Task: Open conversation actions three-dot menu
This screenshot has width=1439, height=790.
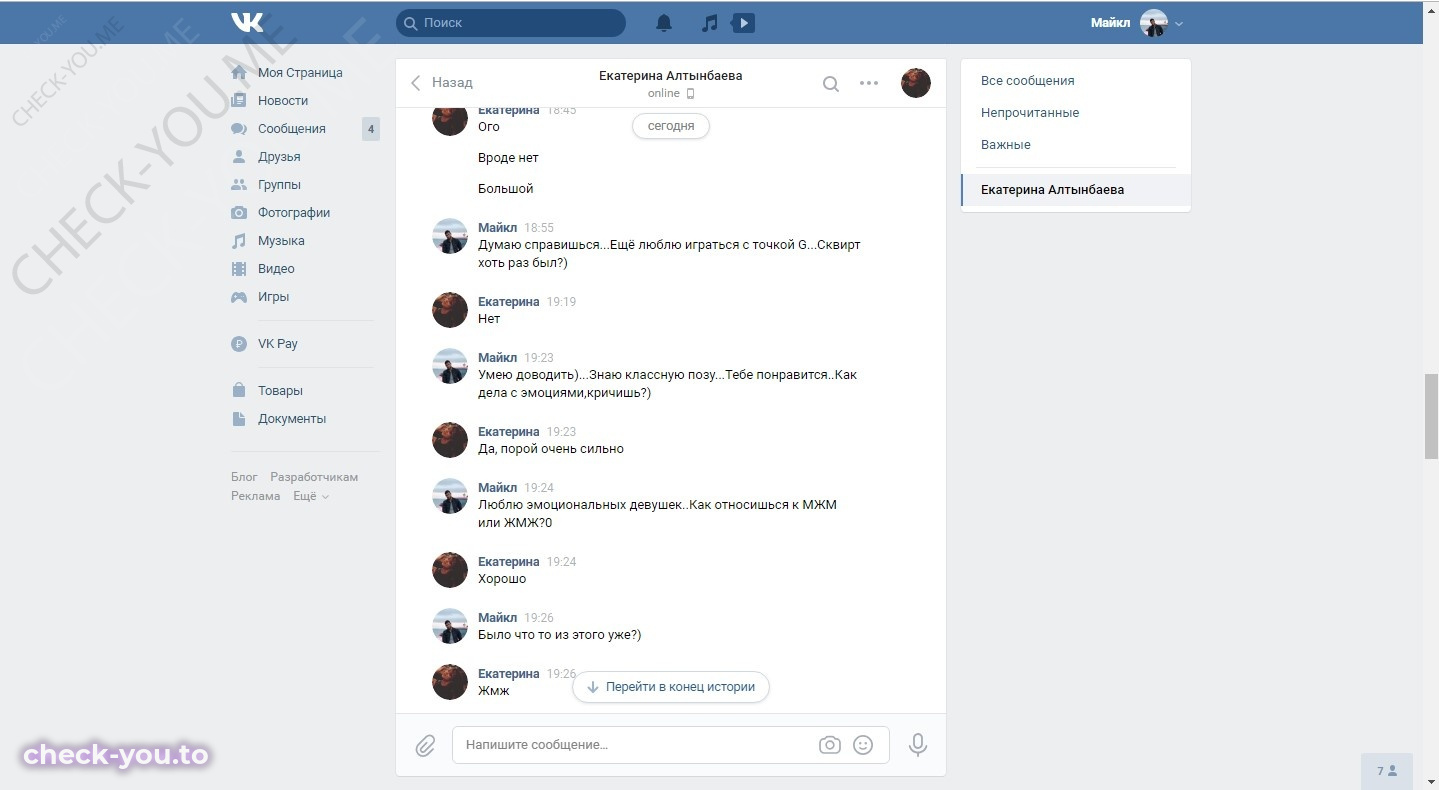Action: 869,83
